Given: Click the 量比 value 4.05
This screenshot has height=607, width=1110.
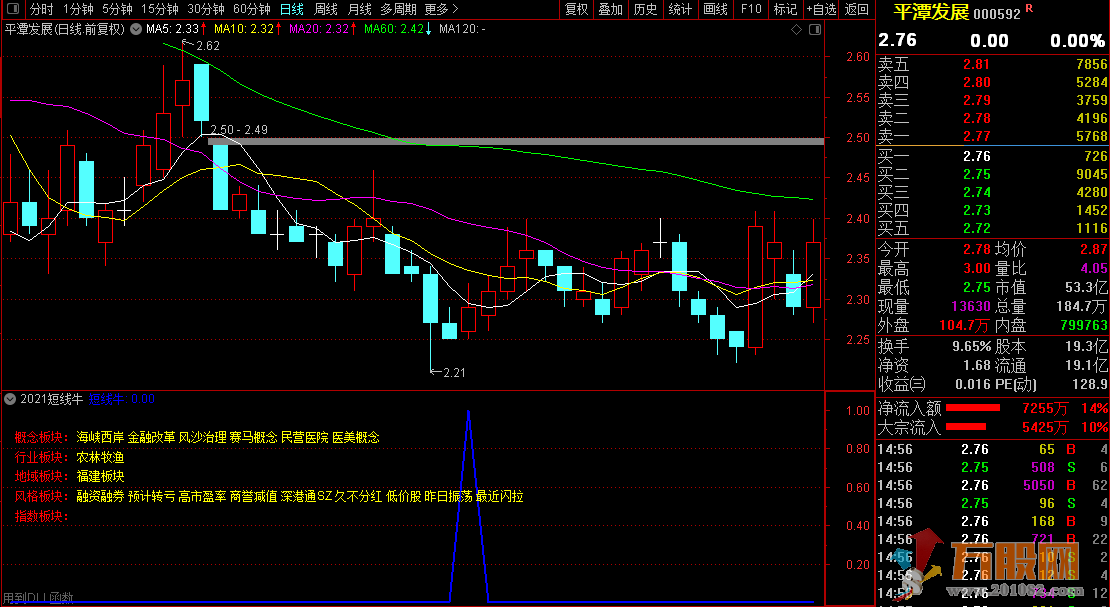Looking at the screenshot, I should (1094, 269).
